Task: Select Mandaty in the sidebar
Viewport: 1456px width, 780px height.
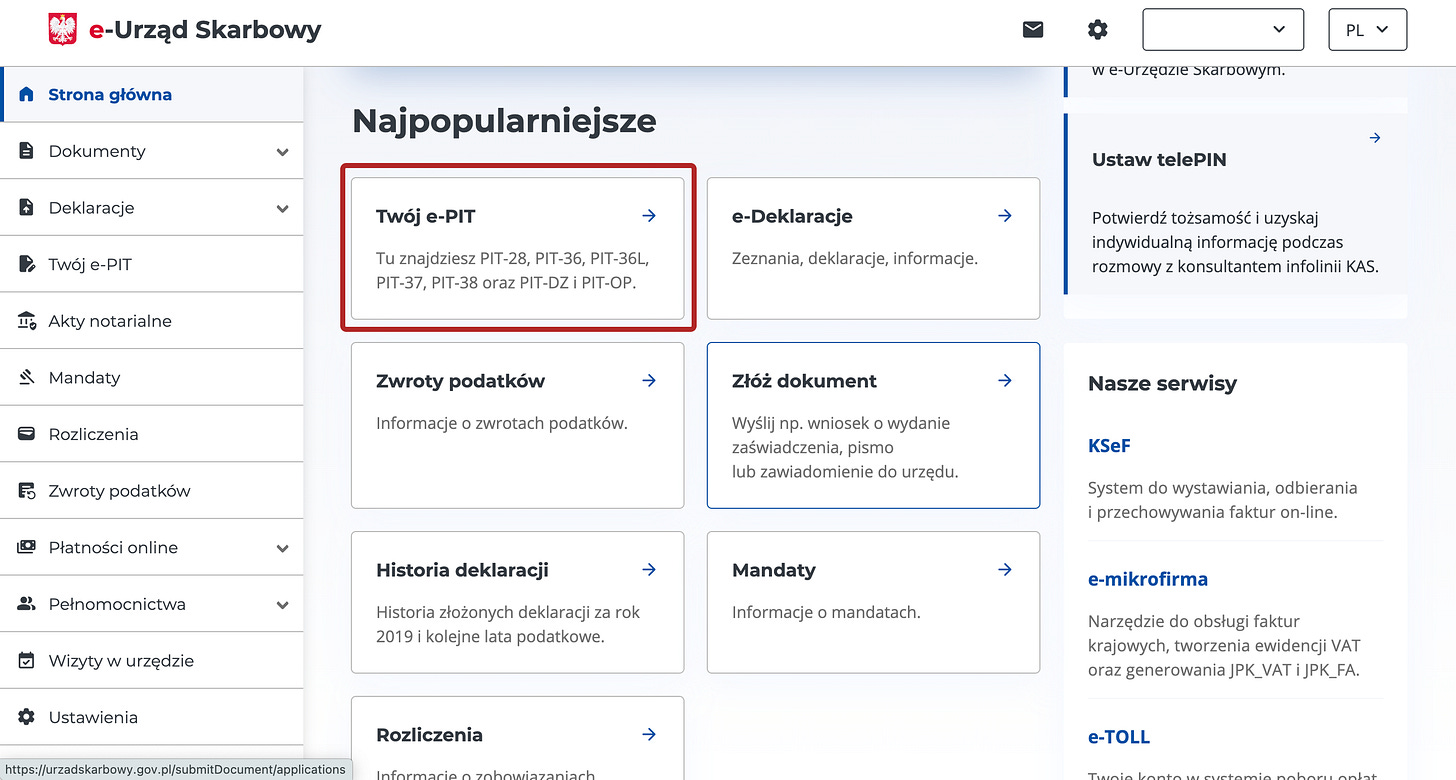Action: [152, 378]
